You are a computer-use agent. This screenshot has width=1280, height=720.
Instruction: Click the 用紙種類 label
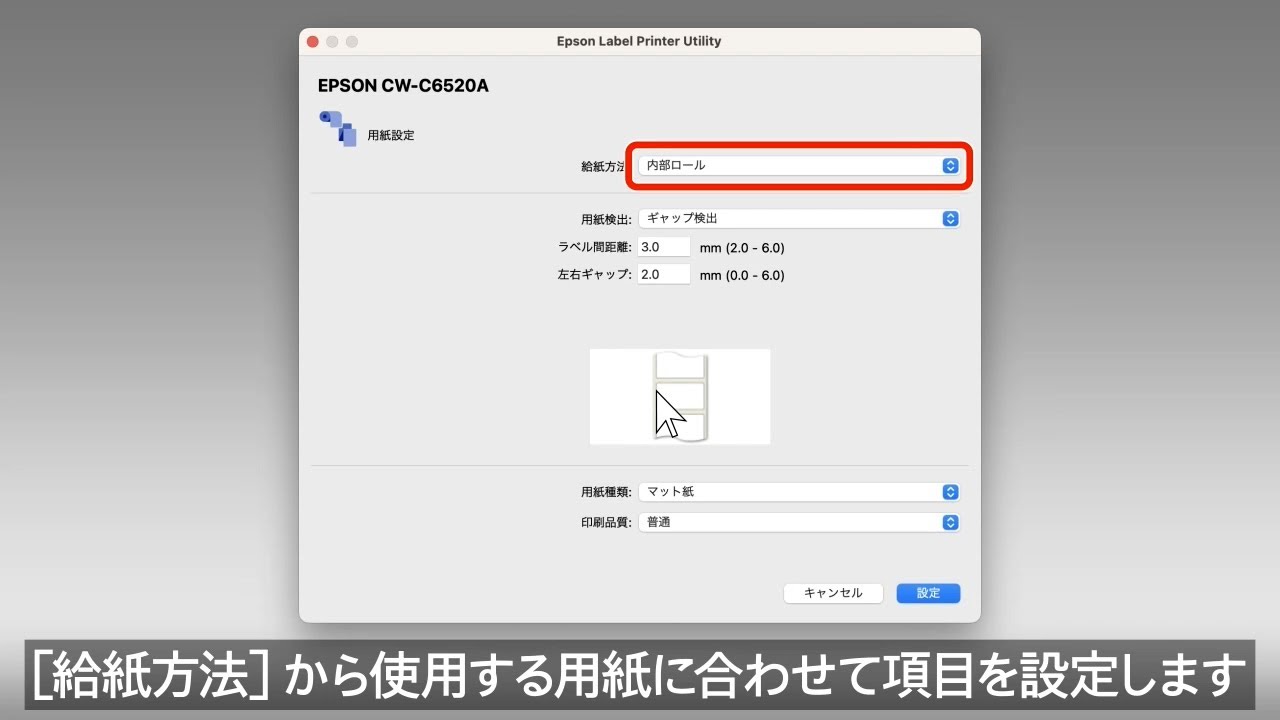click(x=607, y=492)
